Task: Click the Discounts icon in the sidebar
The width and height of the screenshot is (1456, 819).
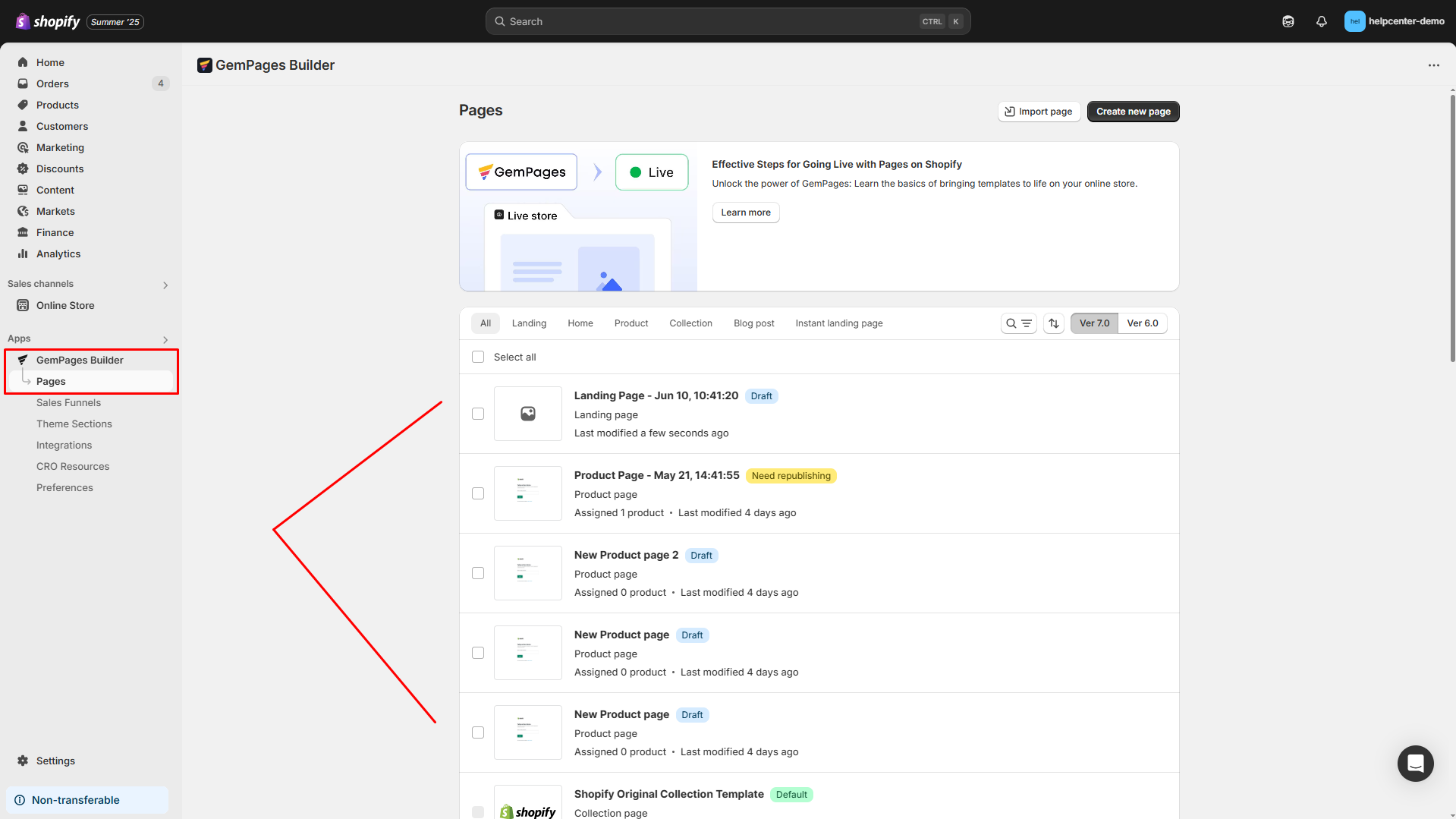Action: [24, 169]
